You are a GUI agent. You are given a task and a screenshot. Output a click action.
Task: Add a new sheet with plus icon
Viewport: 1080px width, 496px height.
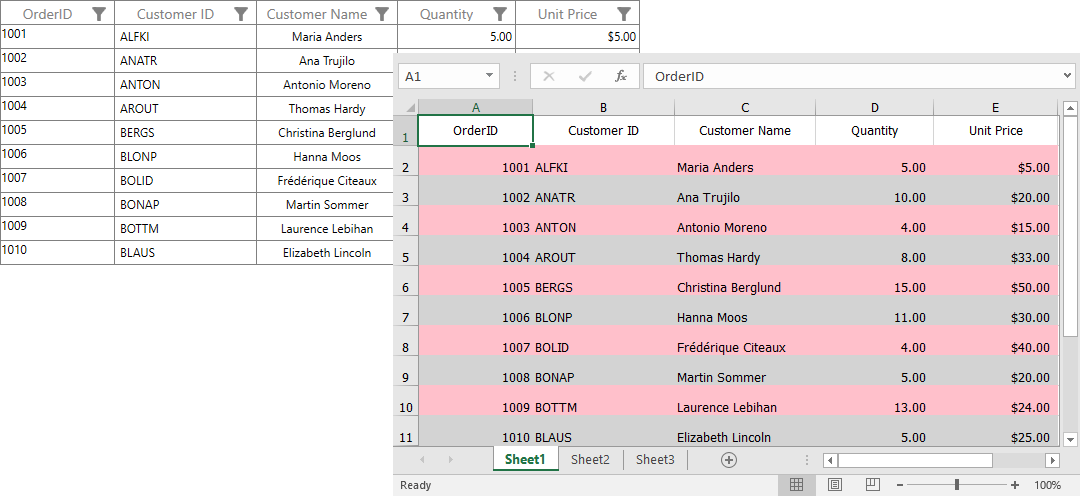(x=729, y=460)
